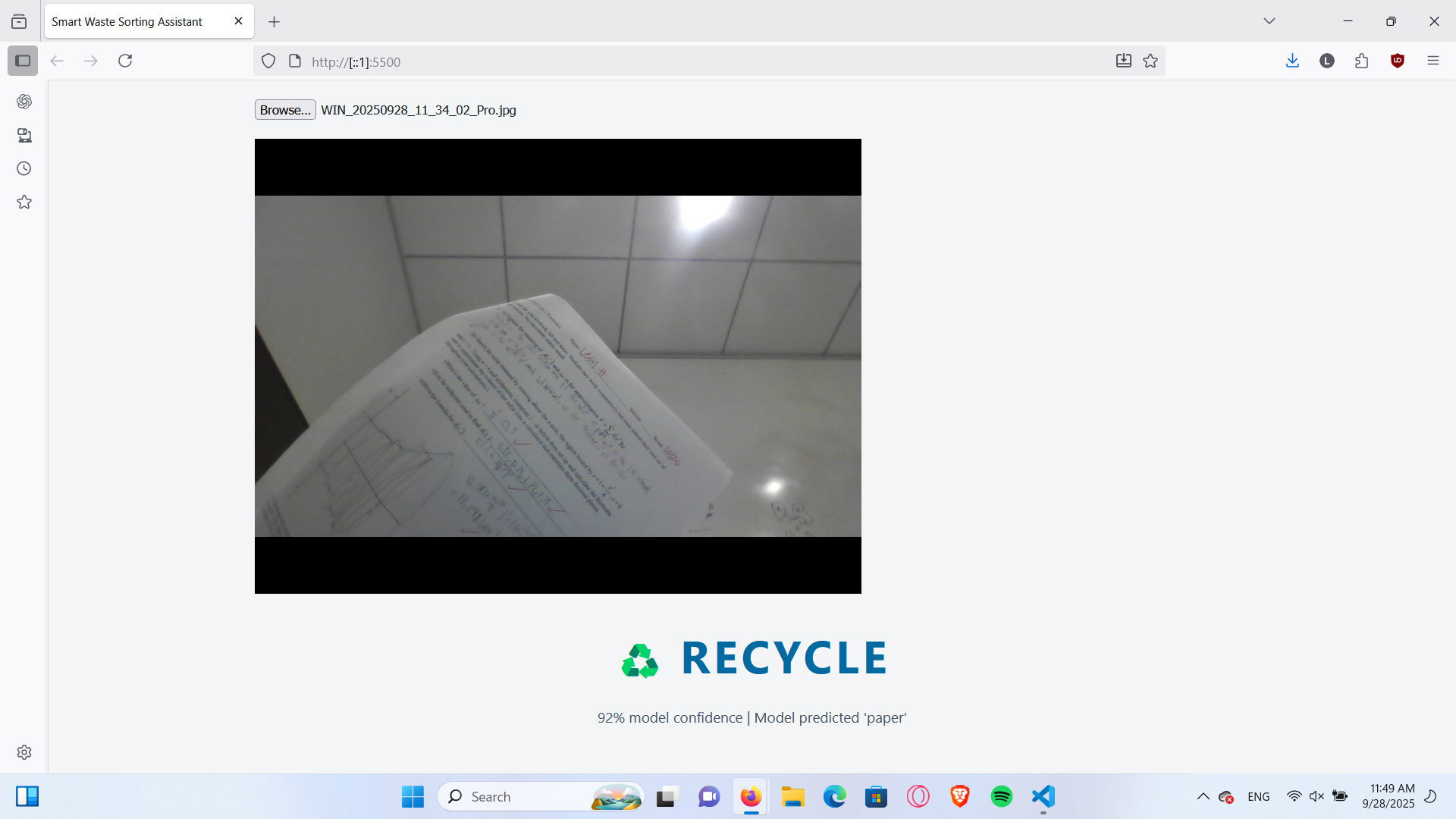Open the uBlock Origin extension
1456x819 pixels.
(x=1398, y=61)
